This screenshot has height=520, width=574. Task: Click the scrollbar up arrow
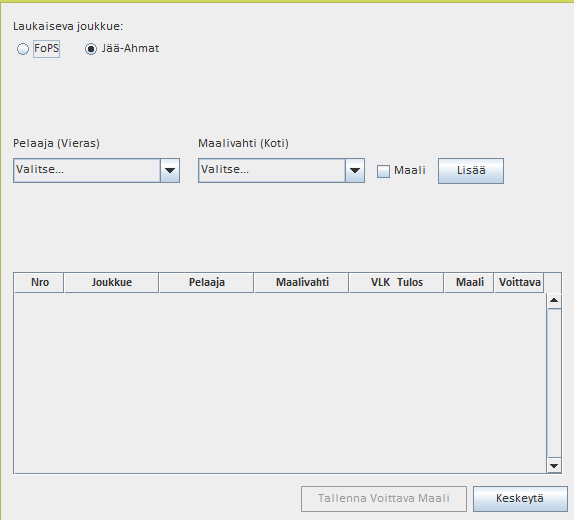554,301
